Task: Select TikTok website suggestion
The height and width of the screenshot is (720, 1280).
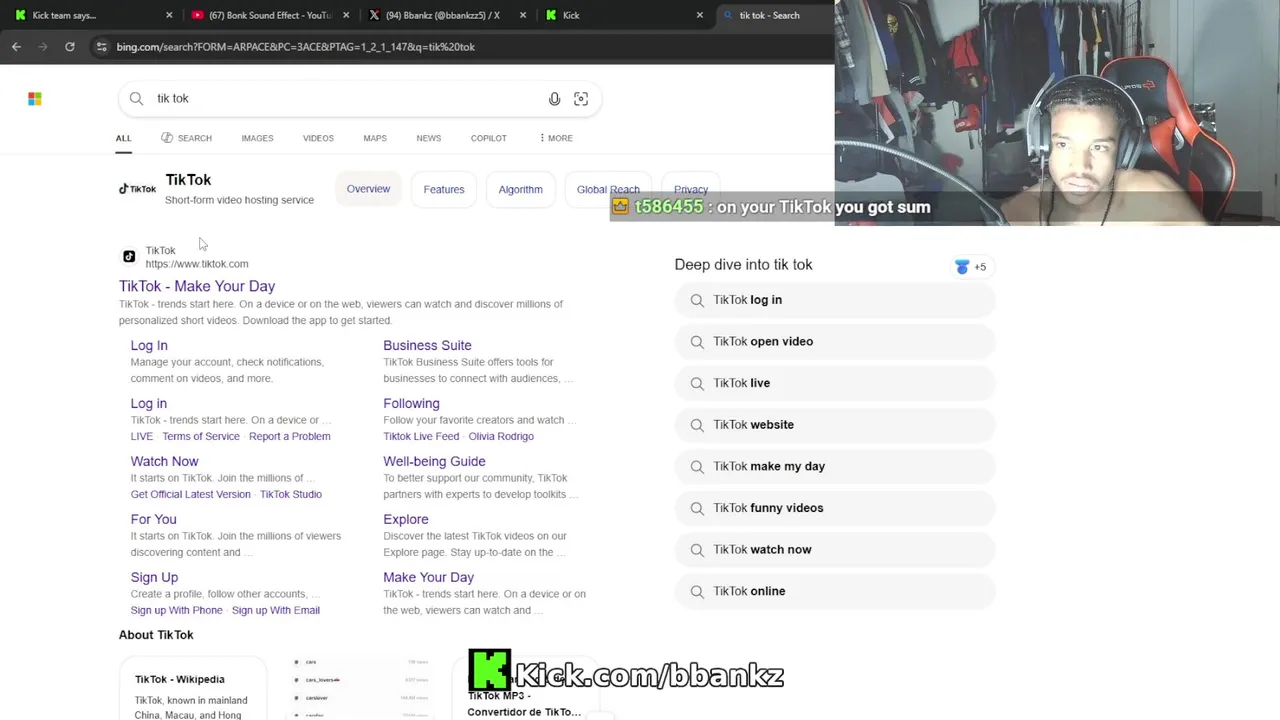Action: 835,425
